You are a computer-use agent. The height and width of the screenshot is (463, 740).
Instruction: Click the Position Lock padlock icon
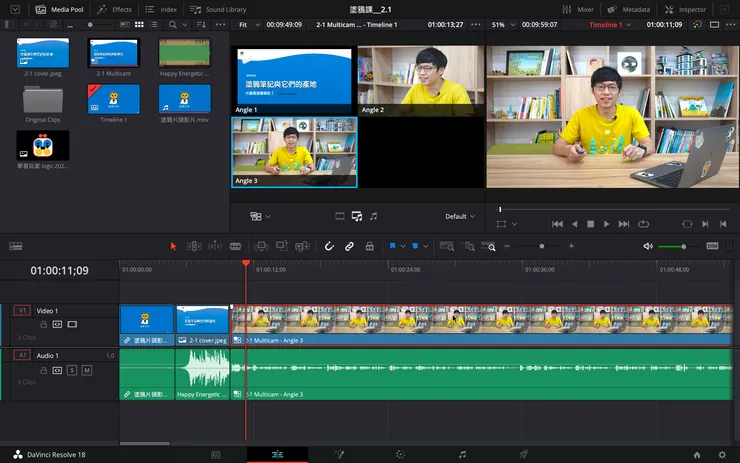coord(369,245)
